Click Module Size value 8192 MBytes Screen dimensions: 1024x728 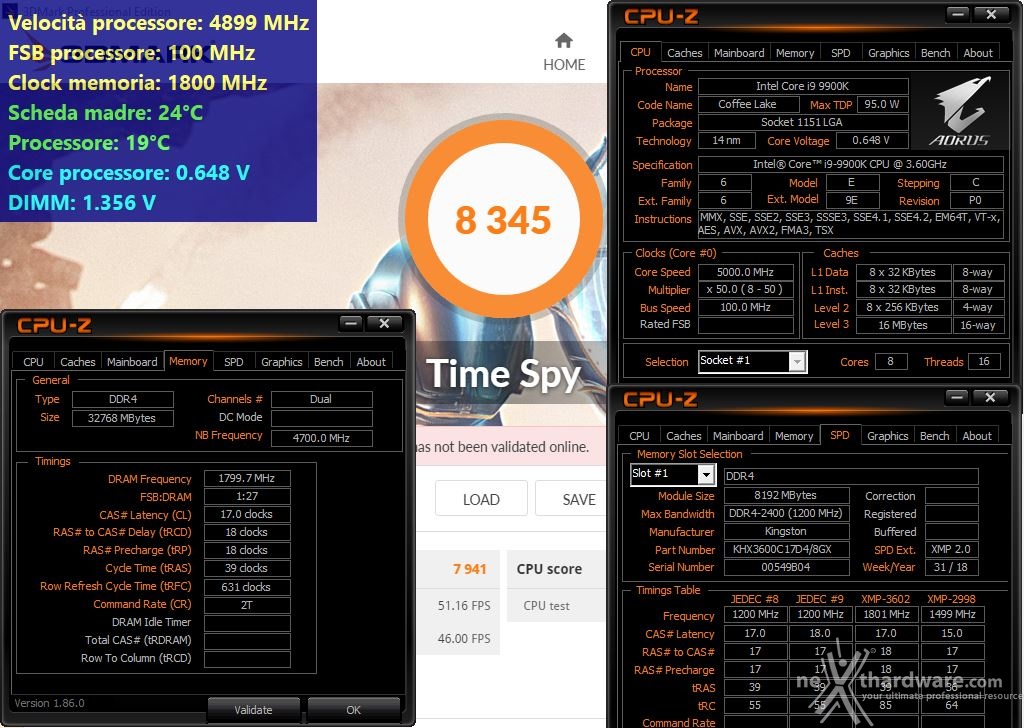click(x=786, y=496)
